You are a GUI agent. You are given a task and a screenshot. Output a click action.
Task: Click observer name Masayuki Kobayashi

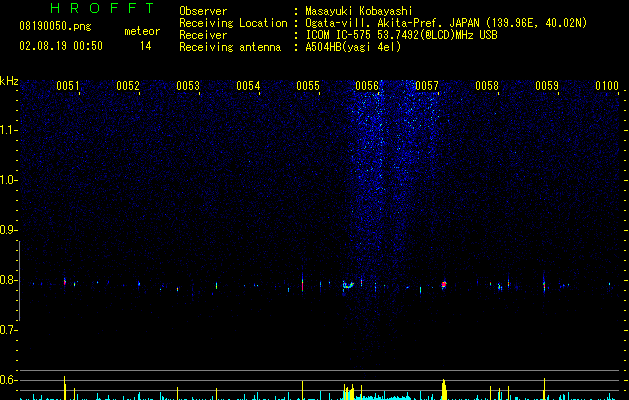pyautogui.click(x=359, y=11)
